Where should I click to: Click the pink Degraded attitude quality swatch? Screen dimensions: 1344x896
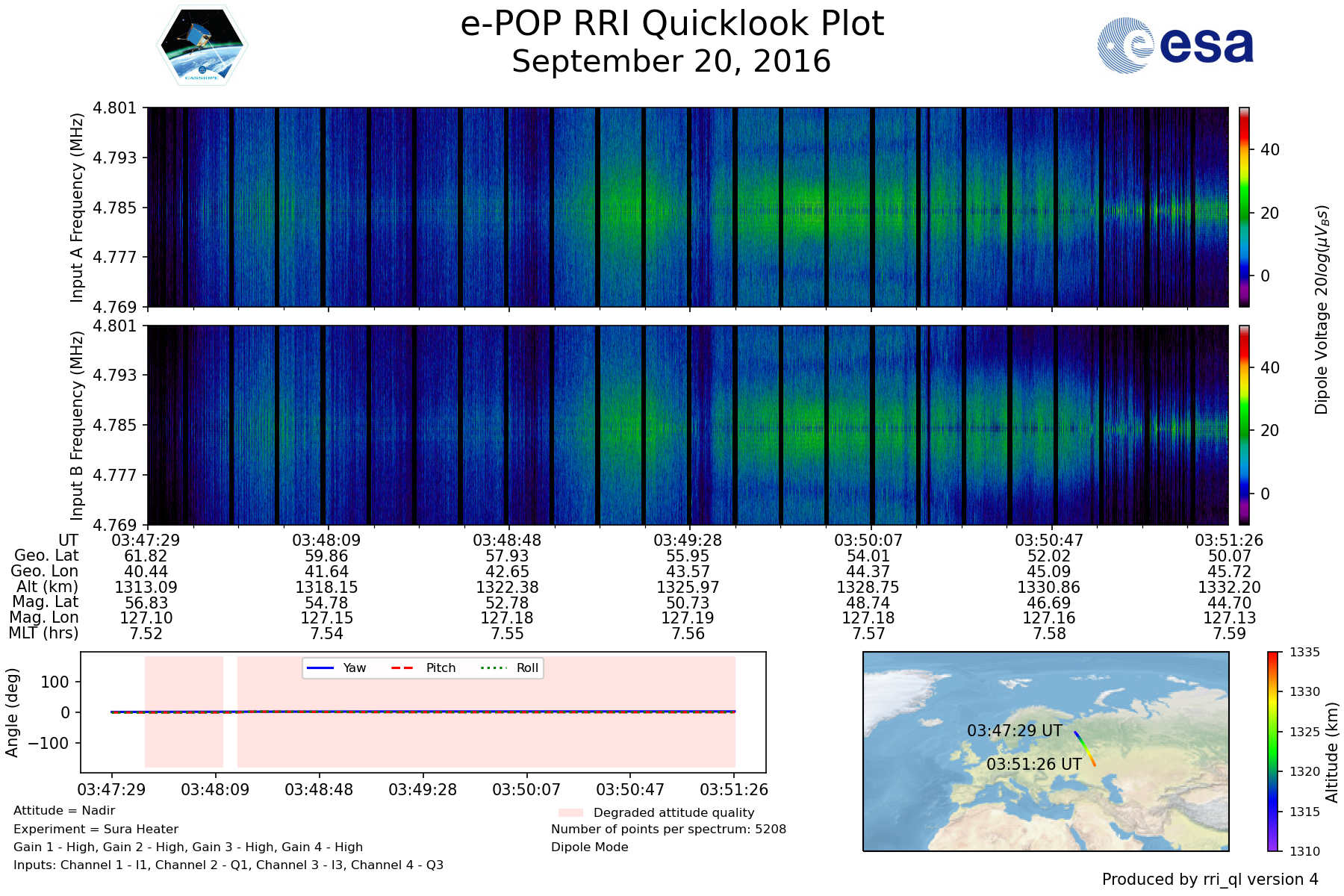pos(570,812)
